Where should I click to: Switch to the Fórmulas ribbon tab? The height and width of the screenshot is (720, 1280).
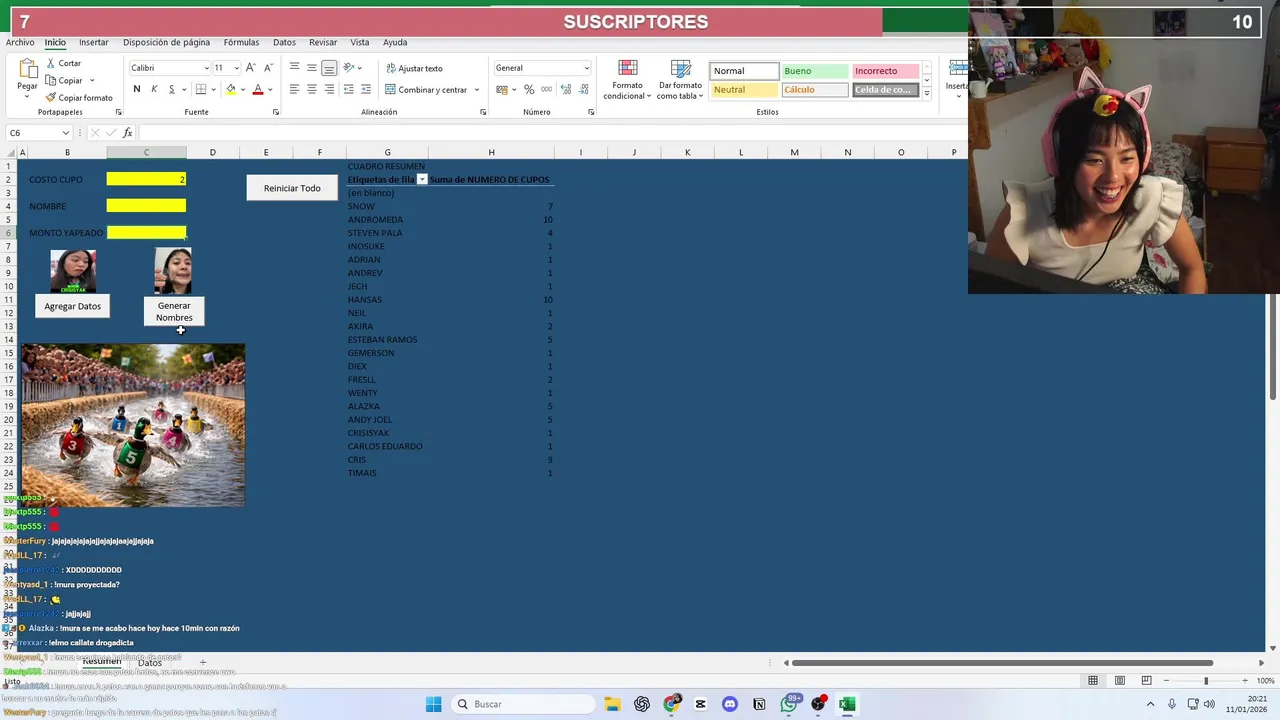241,42
